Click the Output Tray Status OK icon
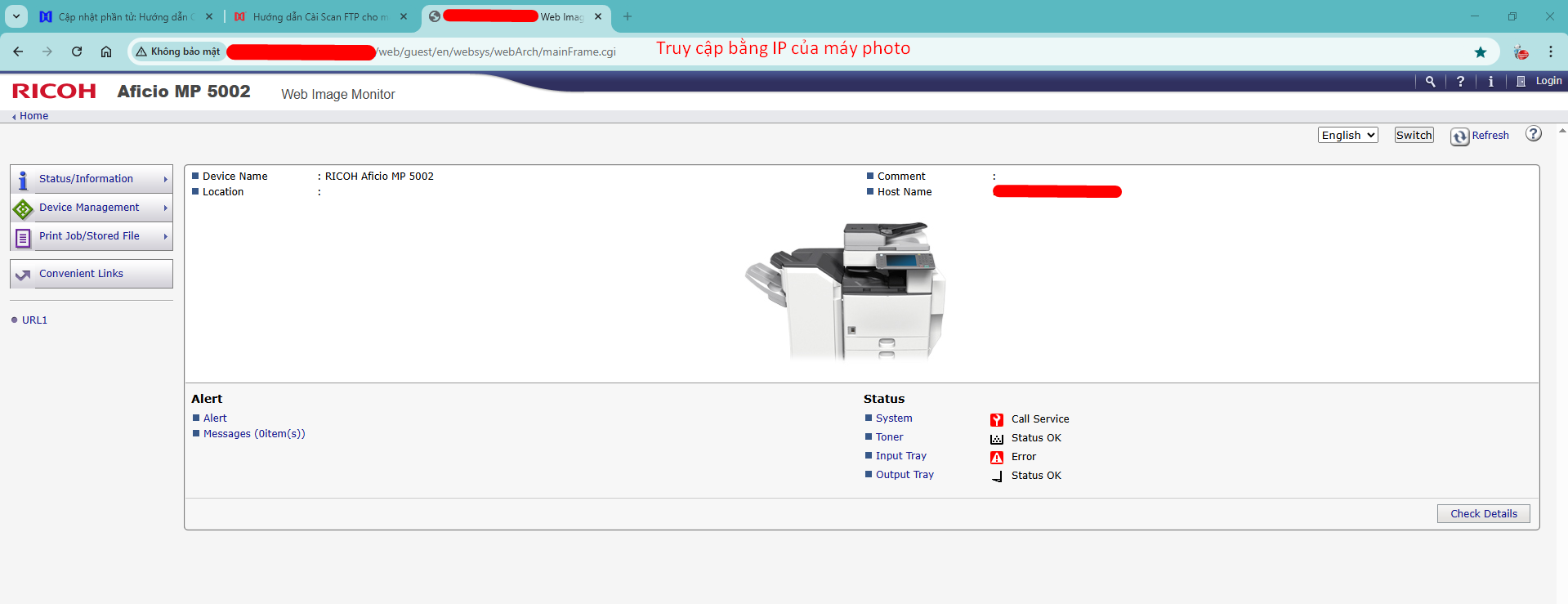Screen dimensions: 1568x604 click(x=997, y=476)
